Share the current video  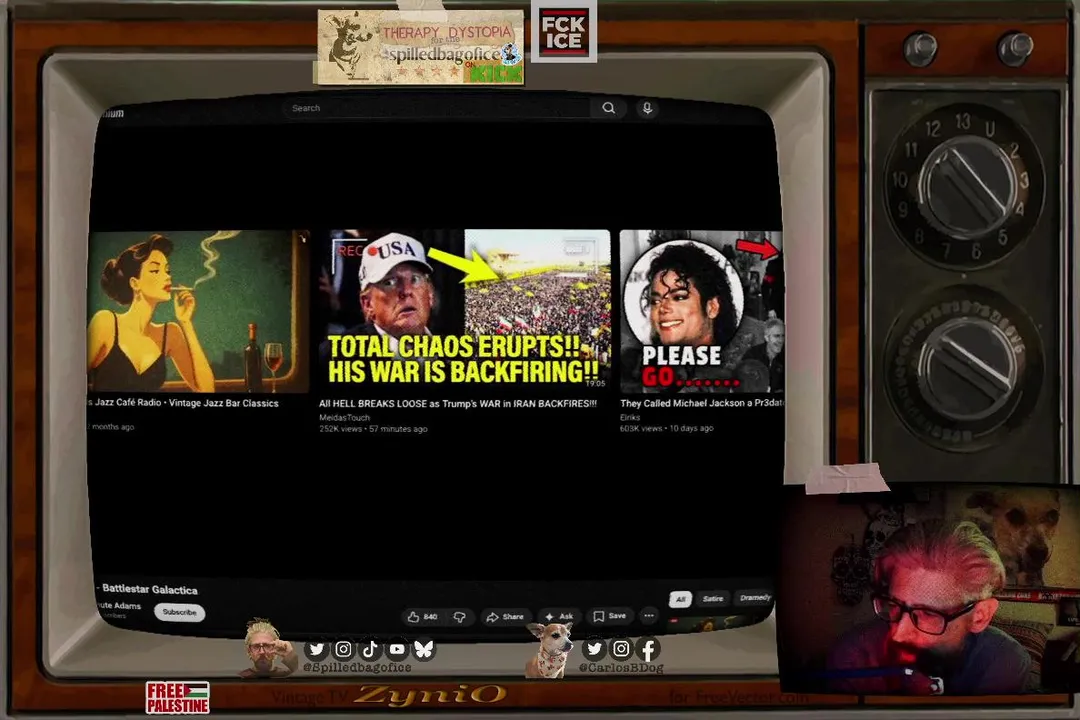506,617
